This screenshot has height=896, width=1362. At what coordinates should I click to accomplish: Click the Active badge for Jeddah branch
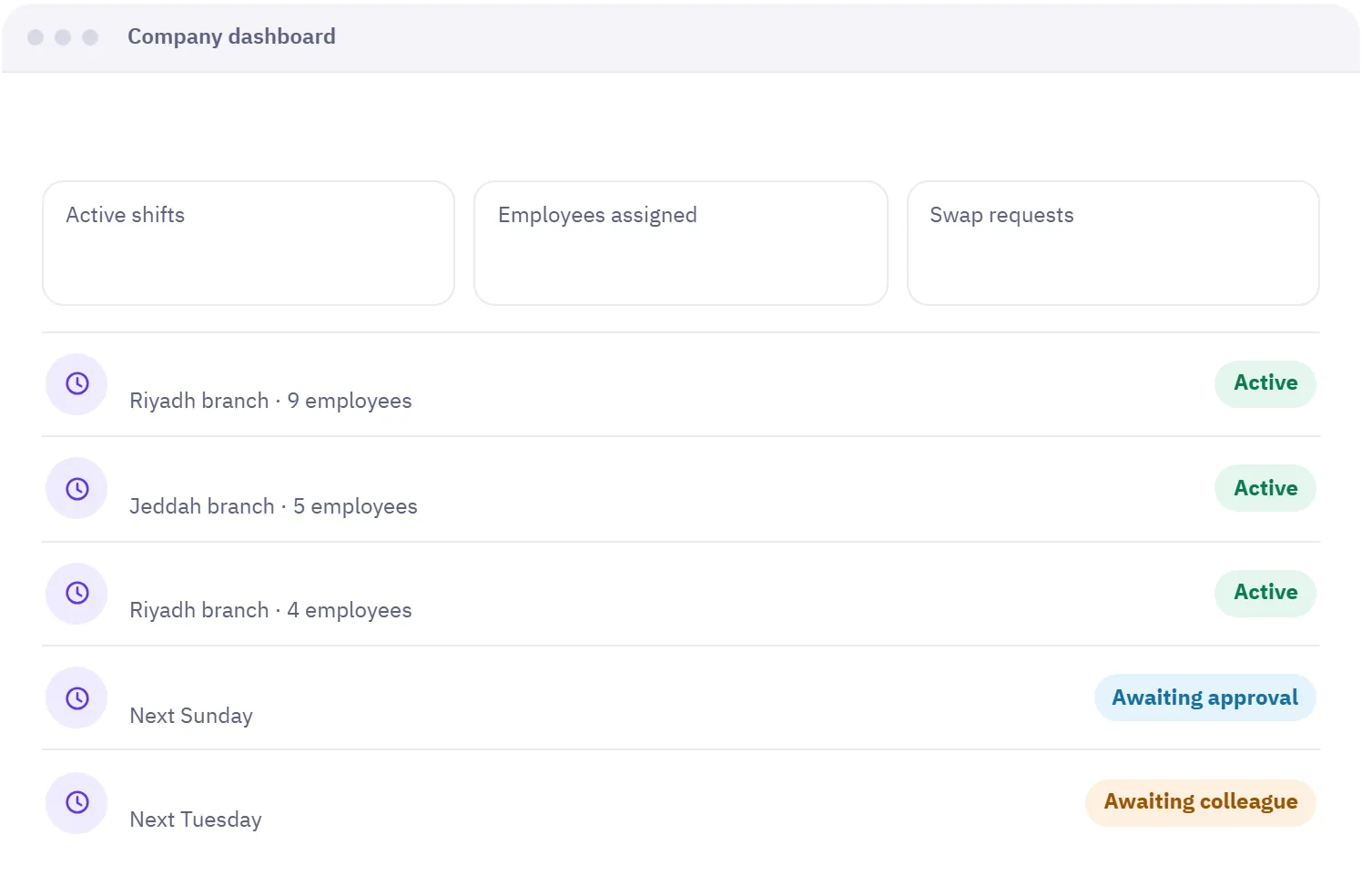click(1265, 489)
